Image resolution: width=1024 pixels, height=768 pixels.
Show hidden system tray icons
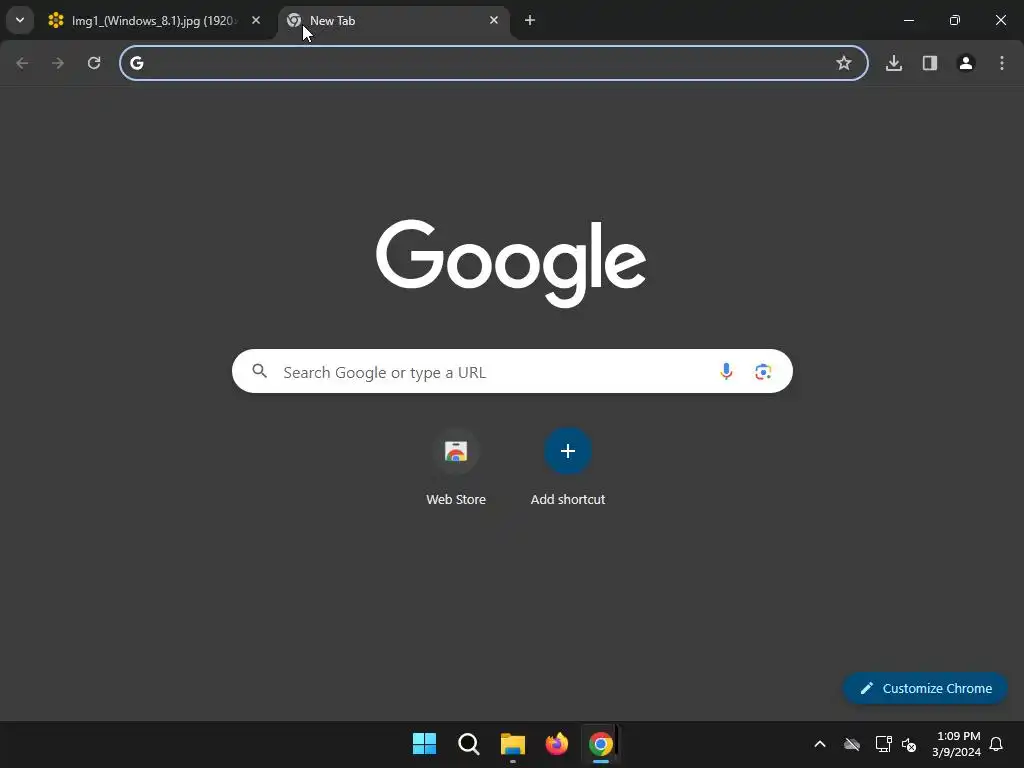click(x=820, y=744)
